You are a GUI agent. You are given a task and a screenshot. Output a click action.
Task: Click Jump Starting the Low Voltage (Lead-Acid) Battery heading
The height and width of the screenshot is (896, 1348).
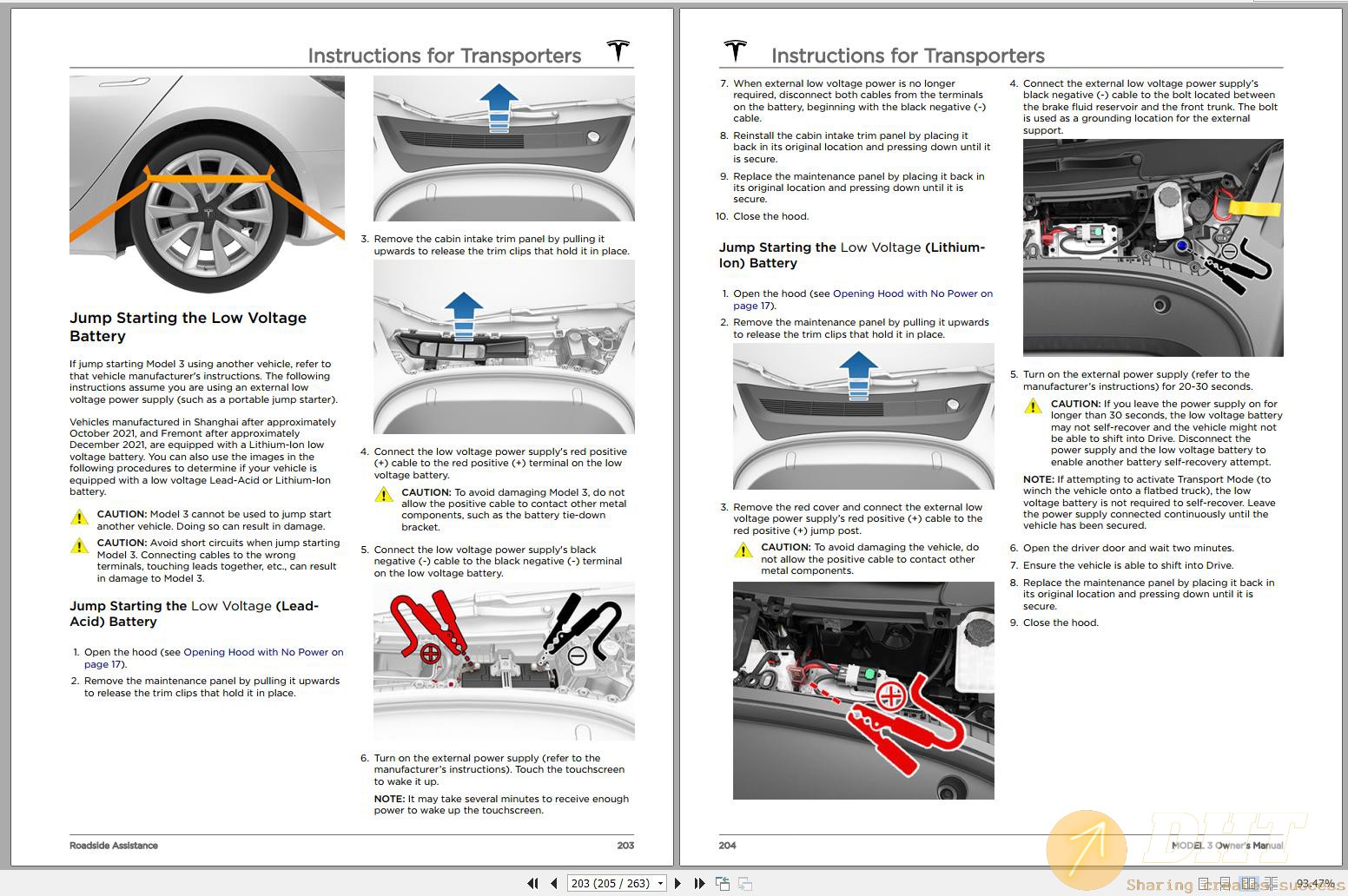point(194,614)
